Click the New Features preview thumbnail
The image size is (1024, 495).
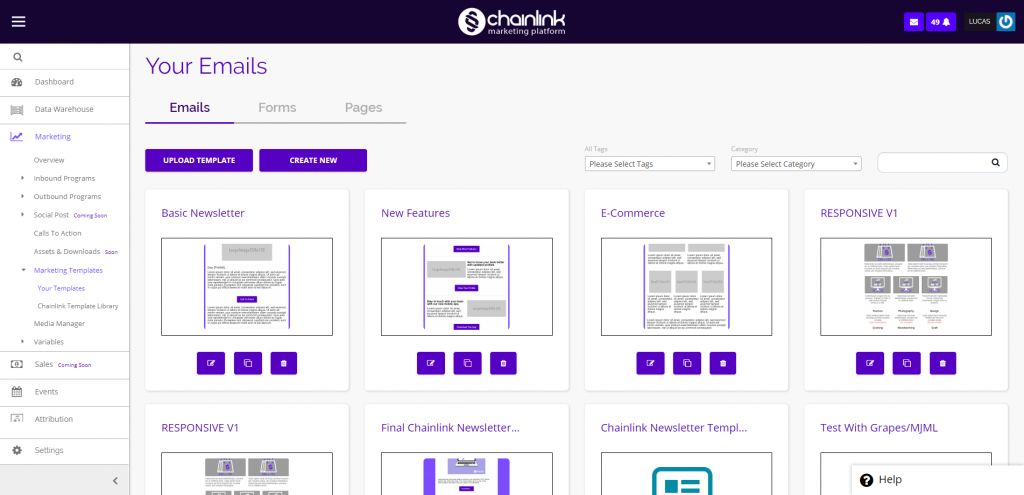coord(466,287)
